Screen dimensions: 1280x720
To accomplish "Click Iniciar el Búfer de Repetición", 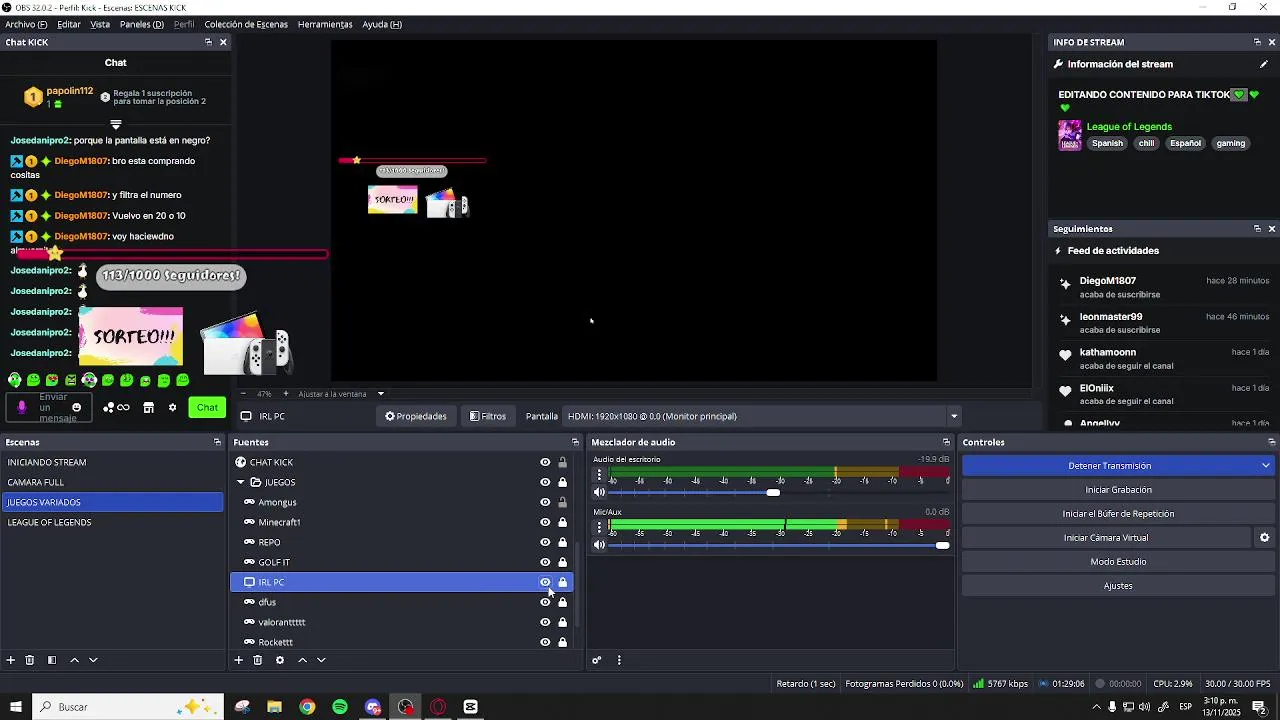I will pyautogui.click(x=1118, y=514).
